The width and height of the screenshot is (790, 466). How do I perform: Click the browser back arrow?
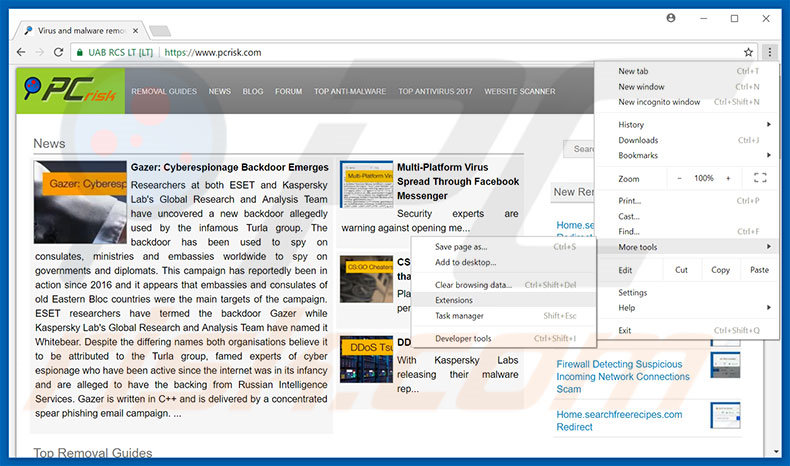[x=21, y=52]
